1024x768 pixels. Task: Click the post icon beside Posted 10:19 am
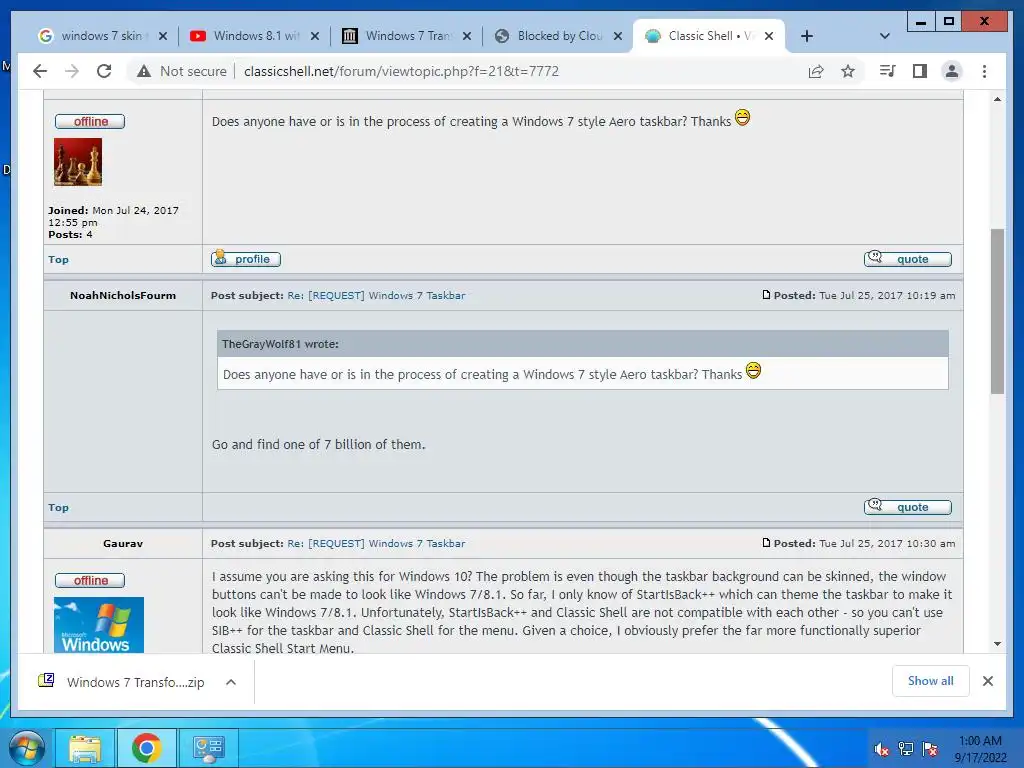pos(766,295)
